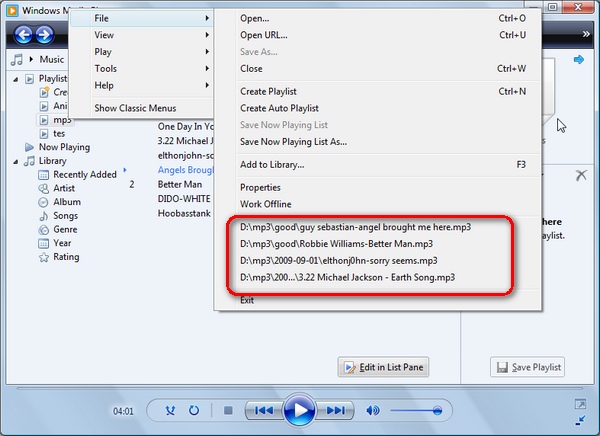Select the Hoobasstank track row

(184, 213)
